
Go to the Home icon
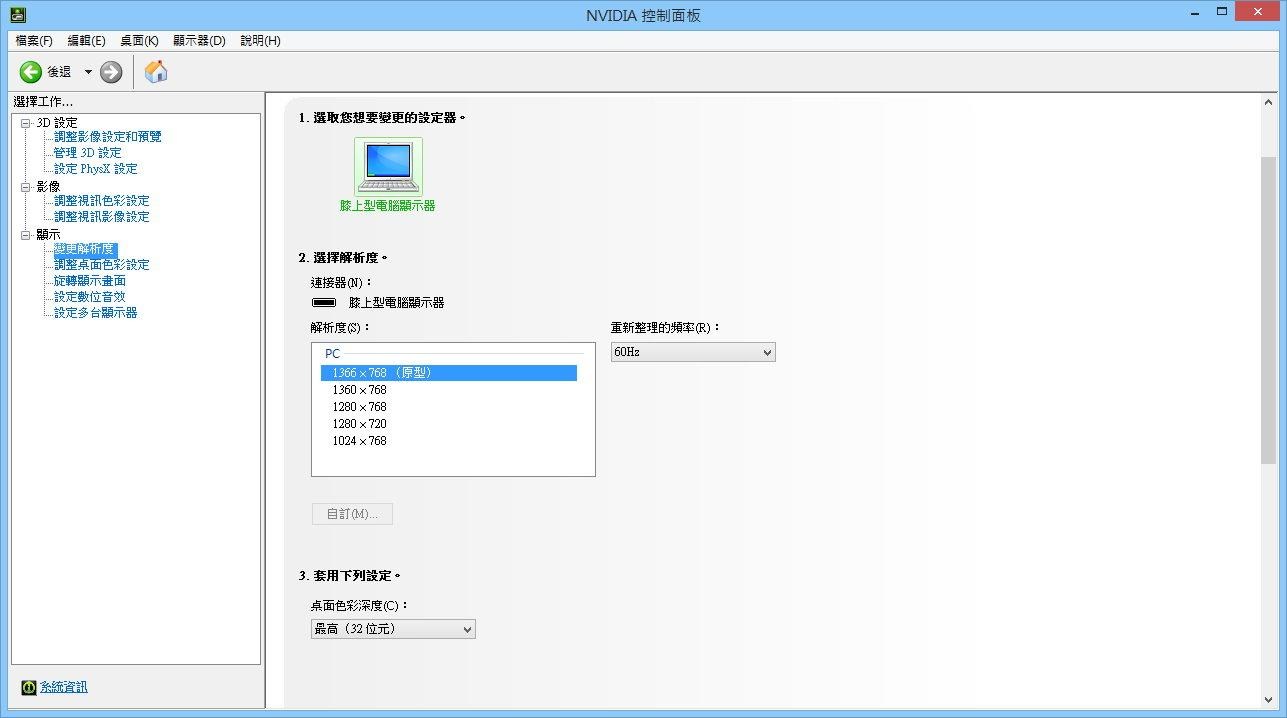[156, 71]
